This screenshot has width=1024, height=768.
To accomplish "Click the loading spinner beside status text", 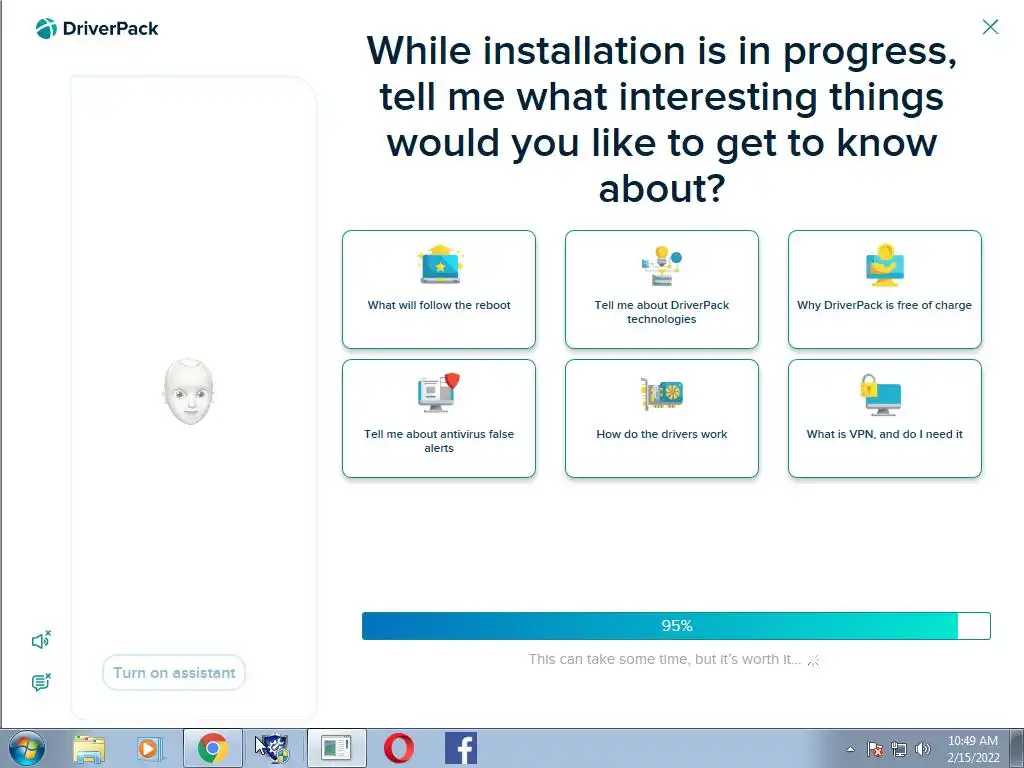I will [x=813, y=660].
